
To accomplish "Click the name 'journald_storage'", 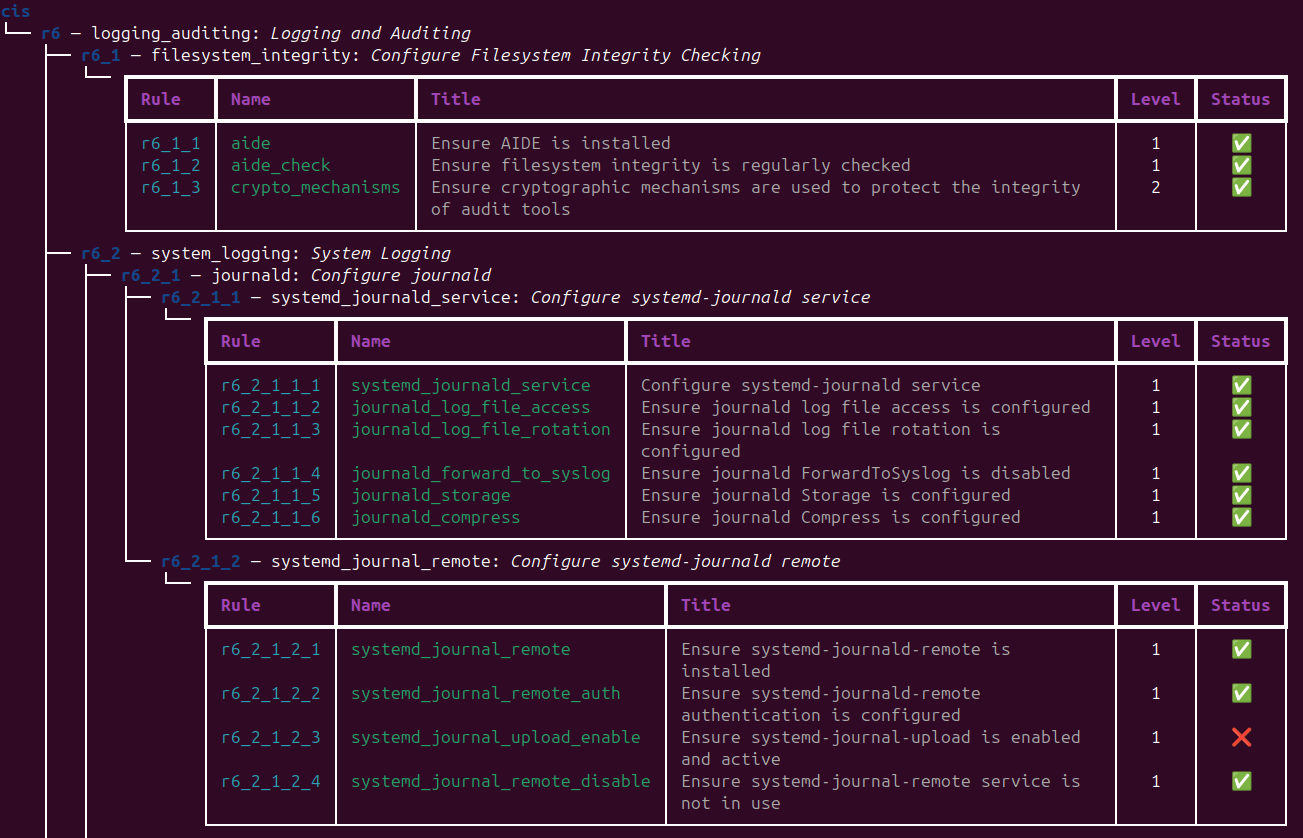I will [x=431, y=495].
